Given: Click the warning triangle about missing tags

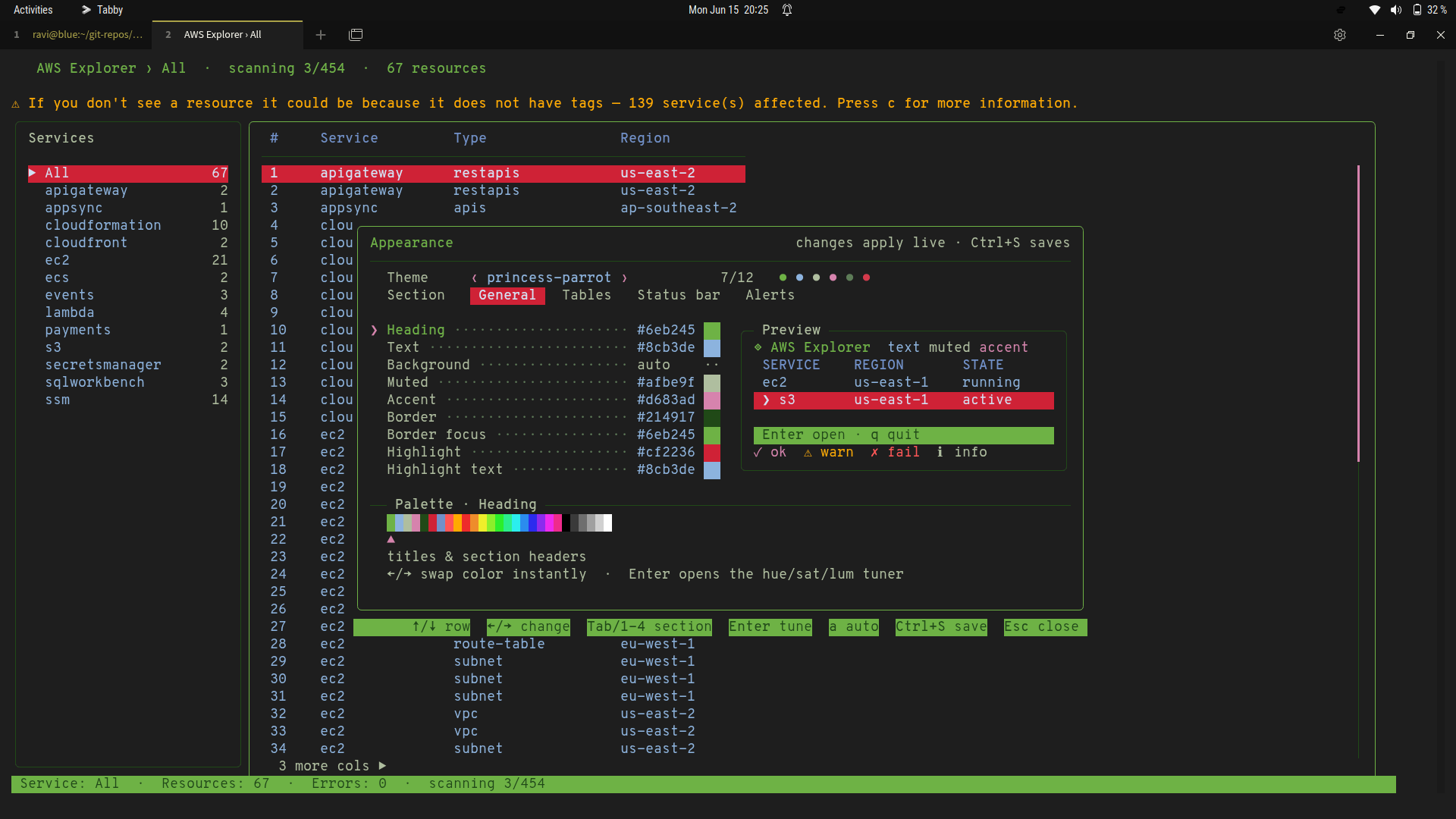Looking at the screenshot, I should [x=15, y=104].
